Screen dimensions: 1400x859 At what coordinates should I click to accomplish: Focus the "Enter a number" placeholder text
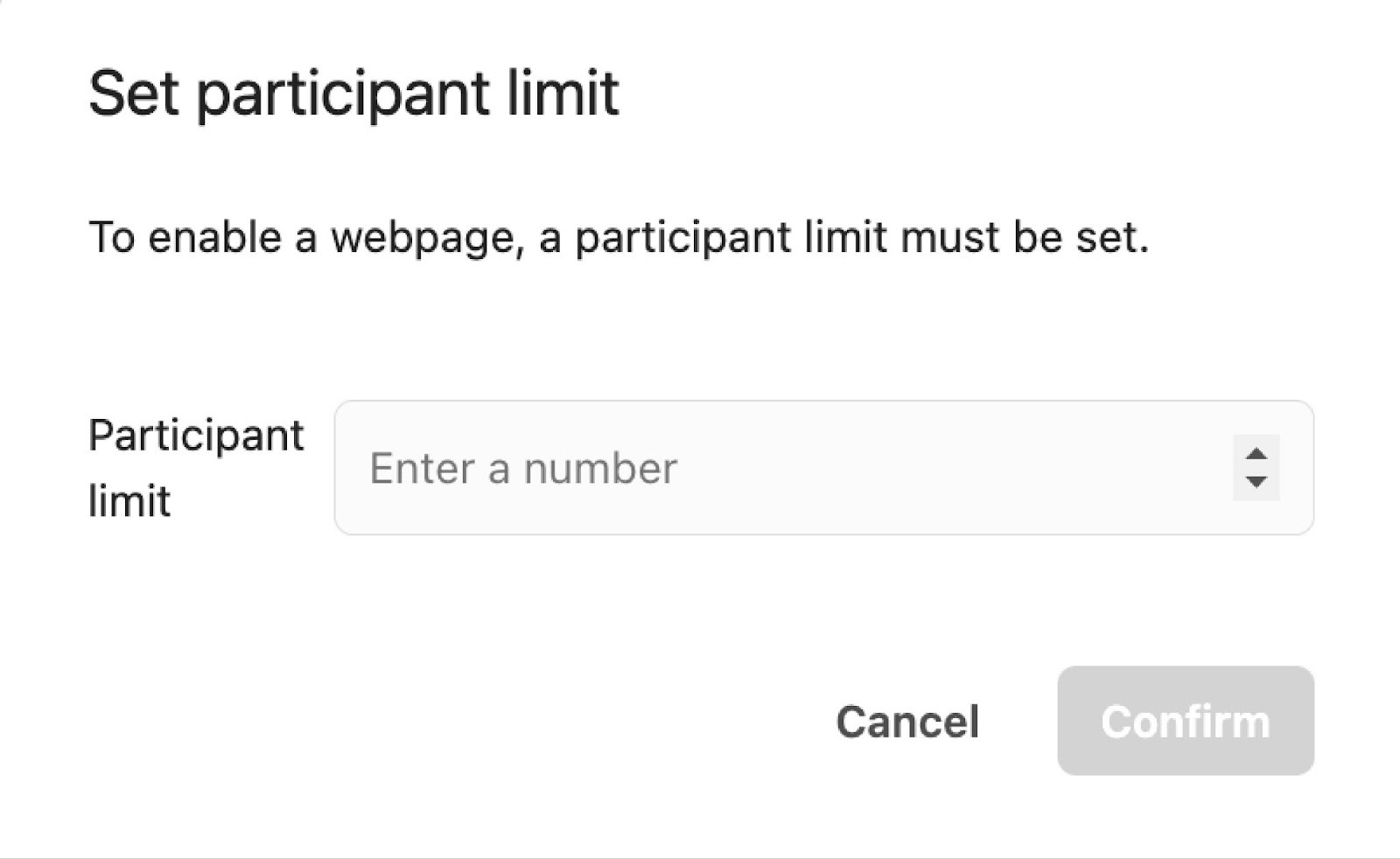(523, 468)
